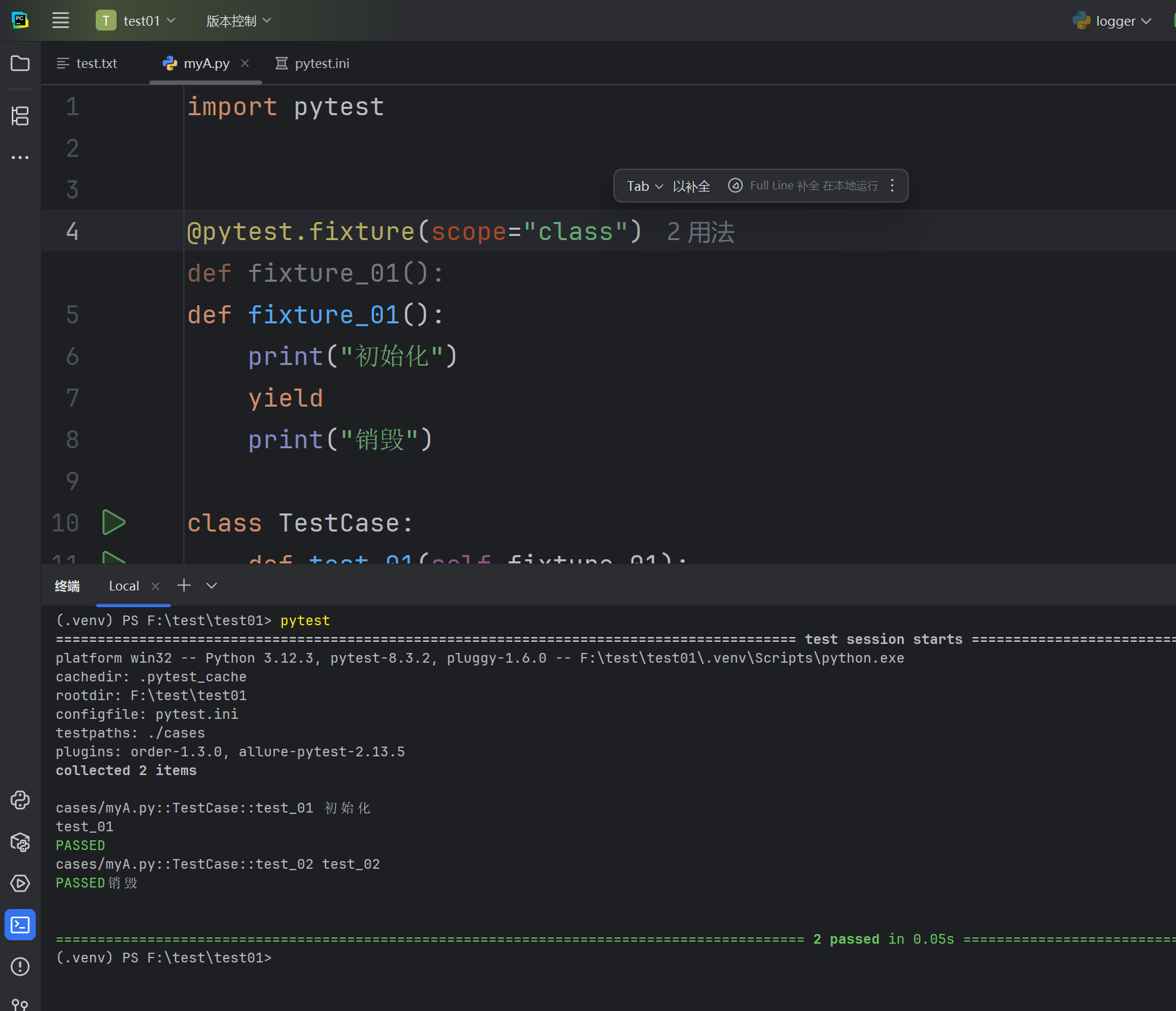Click line number 4 in gutter
This screenshot has width=1176, height=1011.
[x=72, y=232]
